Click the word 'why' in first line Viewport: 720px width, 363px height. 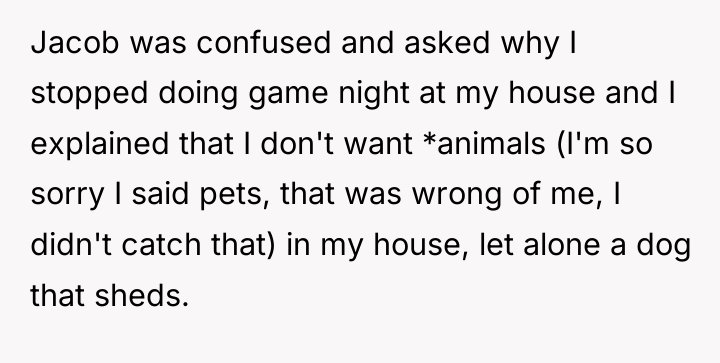[x=530, y=45]
